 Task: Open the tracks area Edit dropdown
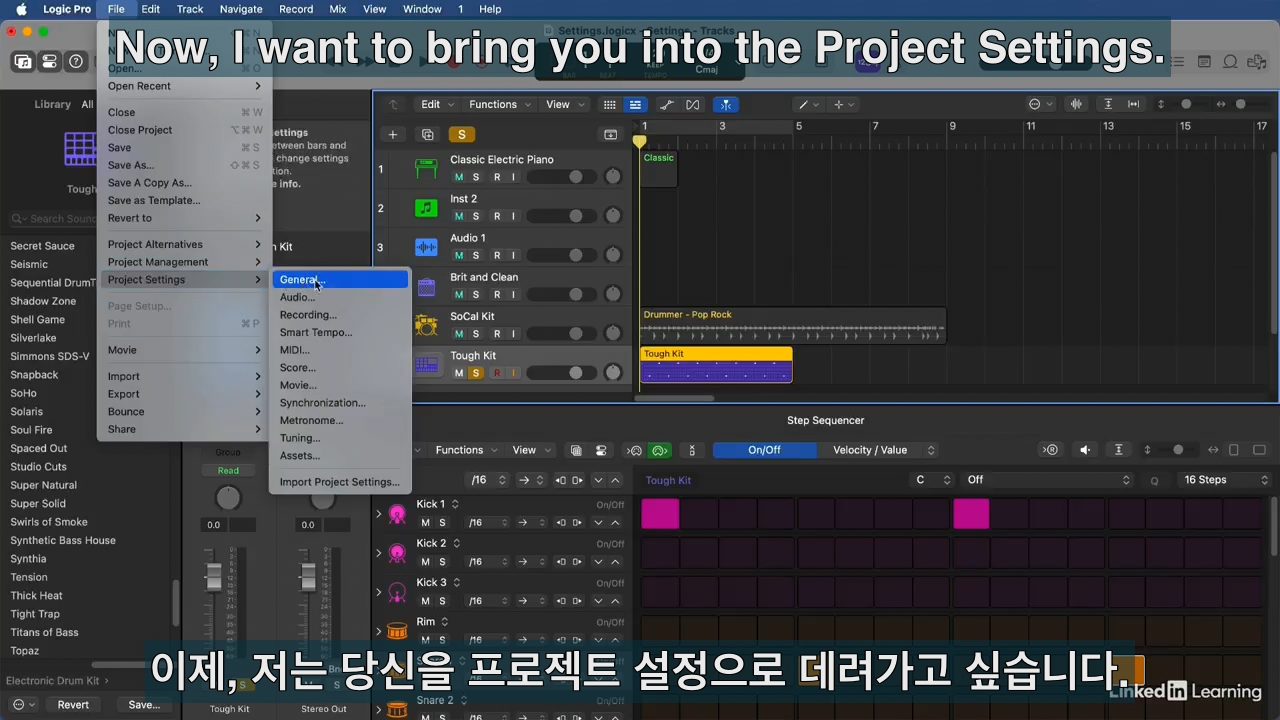(436, 104)
